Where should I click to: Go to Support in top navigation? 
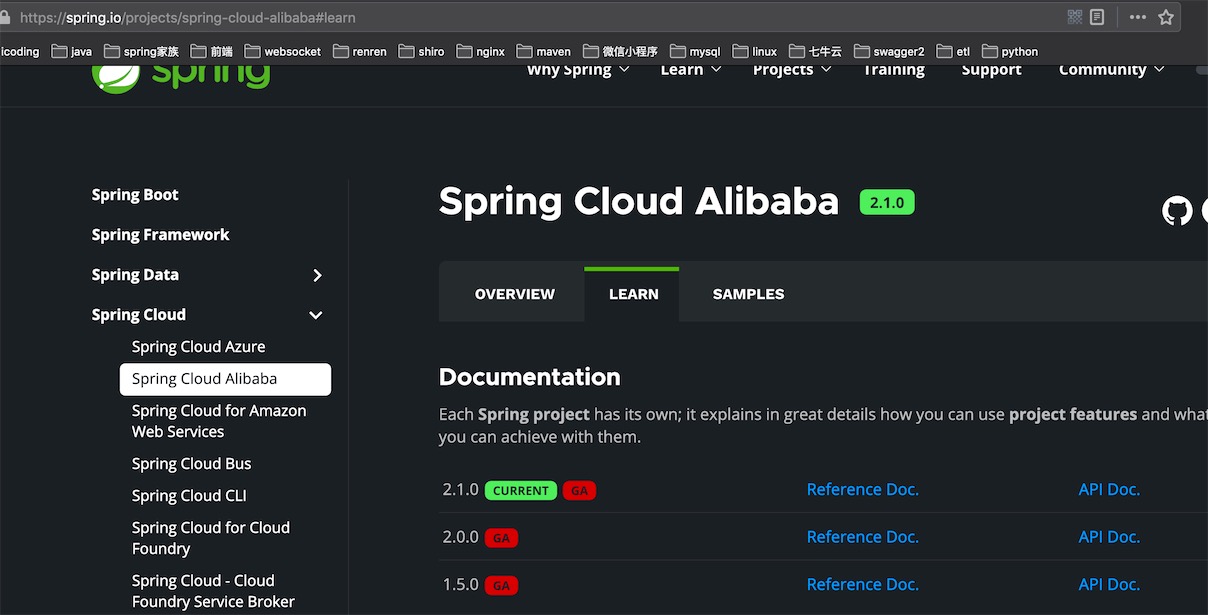(x=991, y=70)
